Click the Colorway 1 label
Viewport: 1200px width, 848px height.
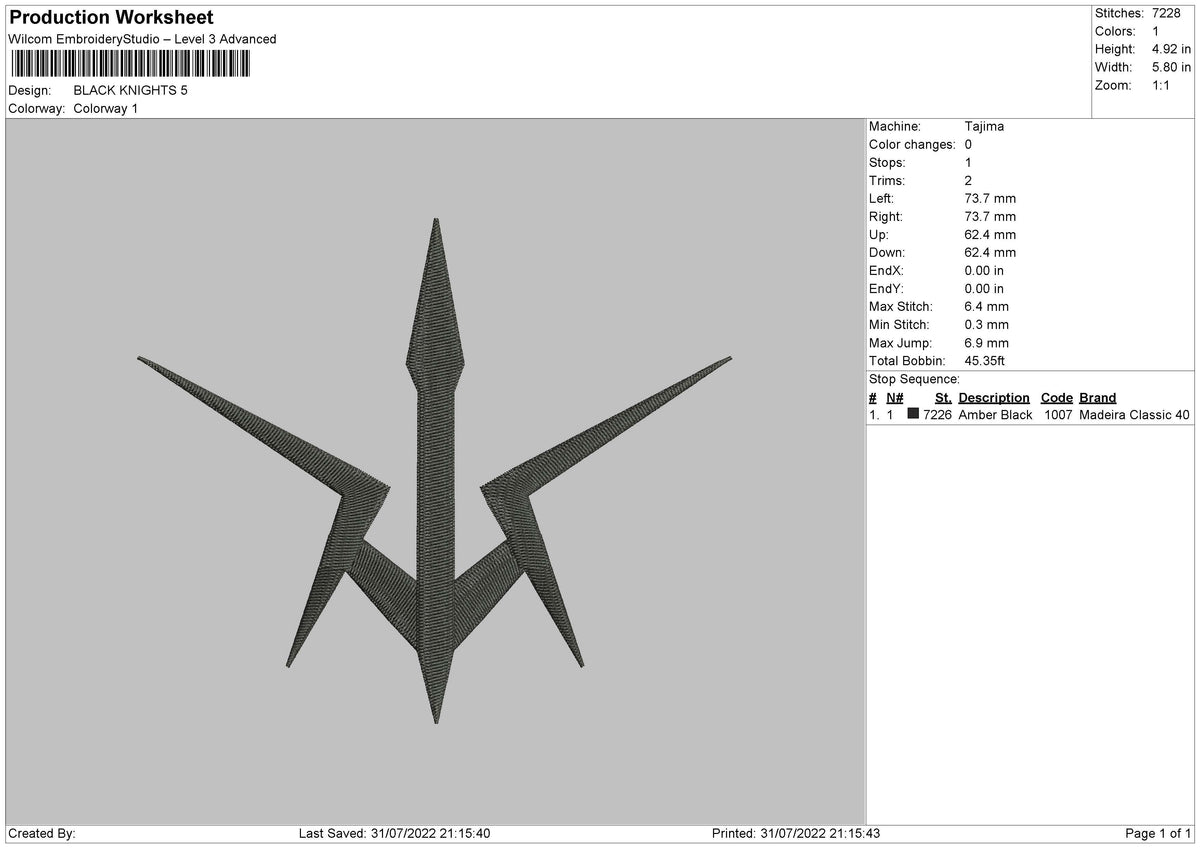106,109
